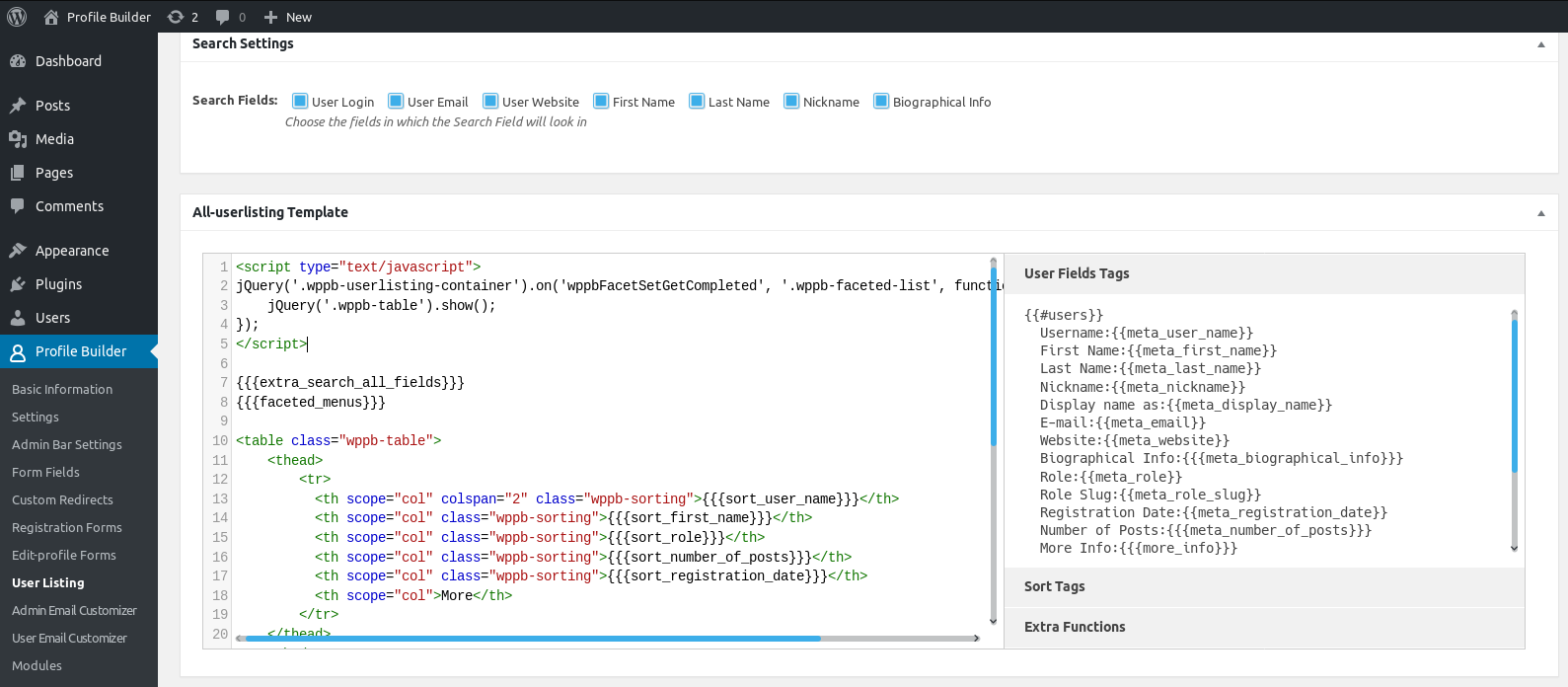Go to Registration Forms submenu
The width and height of the screenshot is (1568, 687).
coord(67,528)
